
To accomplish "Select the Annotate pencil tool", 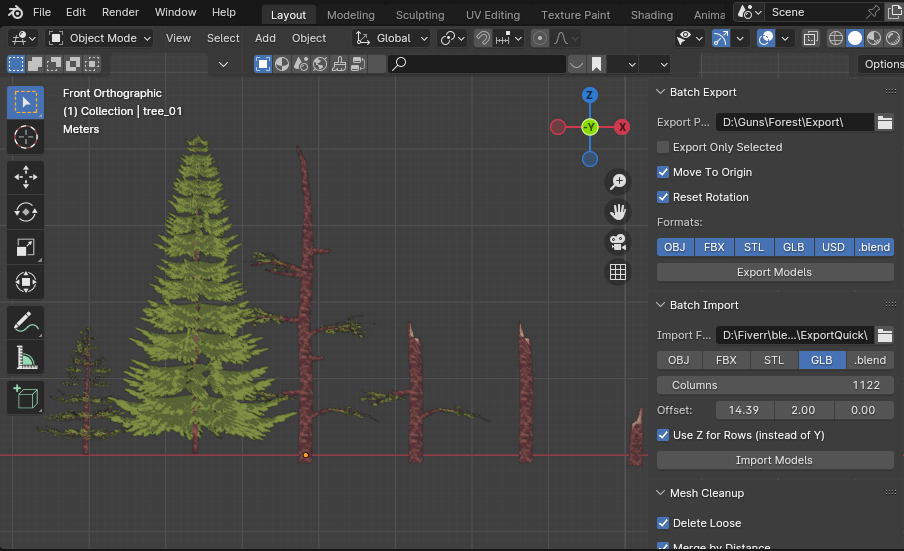I will coord(25,322).
